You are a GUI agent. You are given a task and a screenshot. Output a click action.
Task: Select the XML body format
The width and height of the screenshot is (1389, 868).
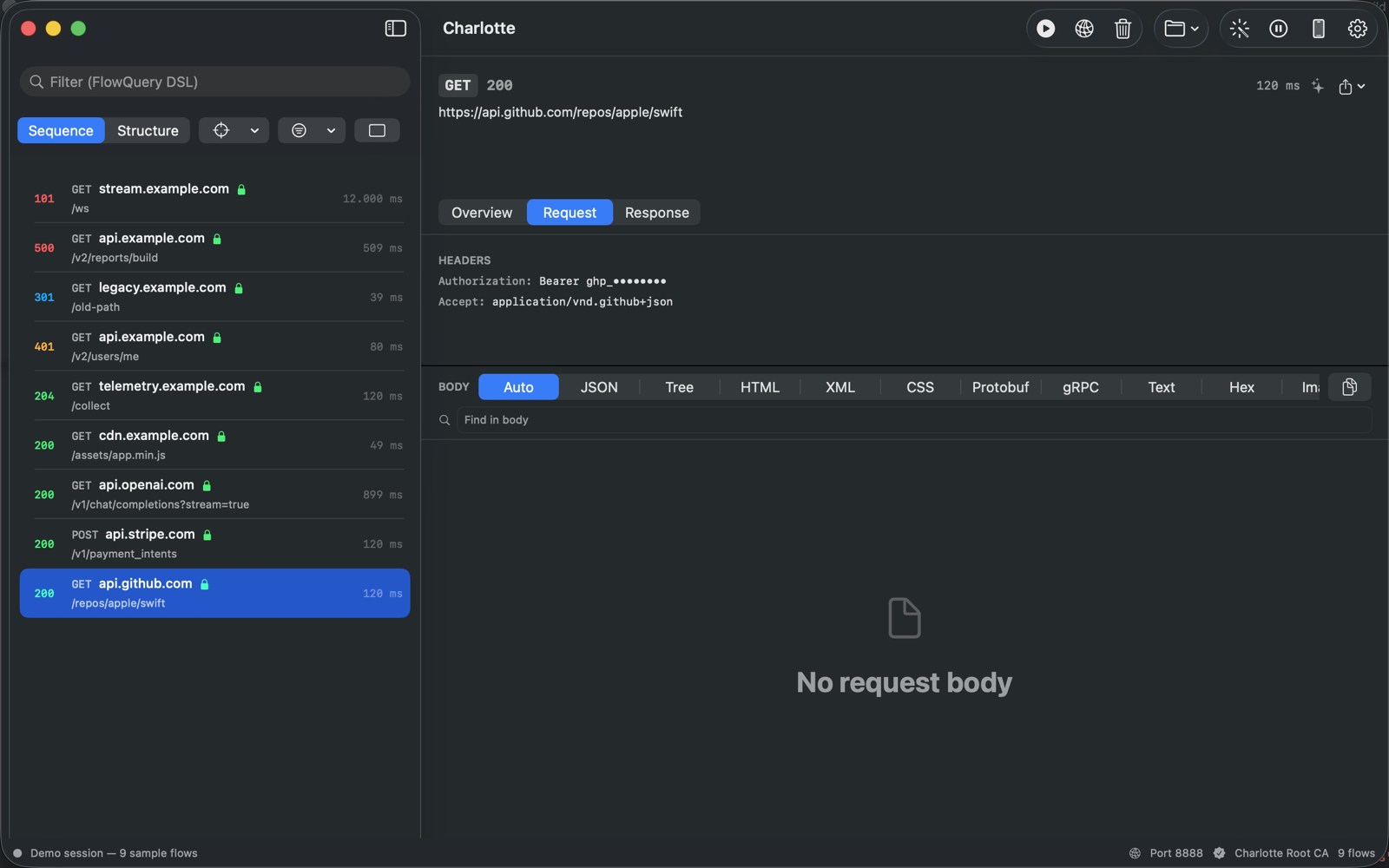pos(840,387)
